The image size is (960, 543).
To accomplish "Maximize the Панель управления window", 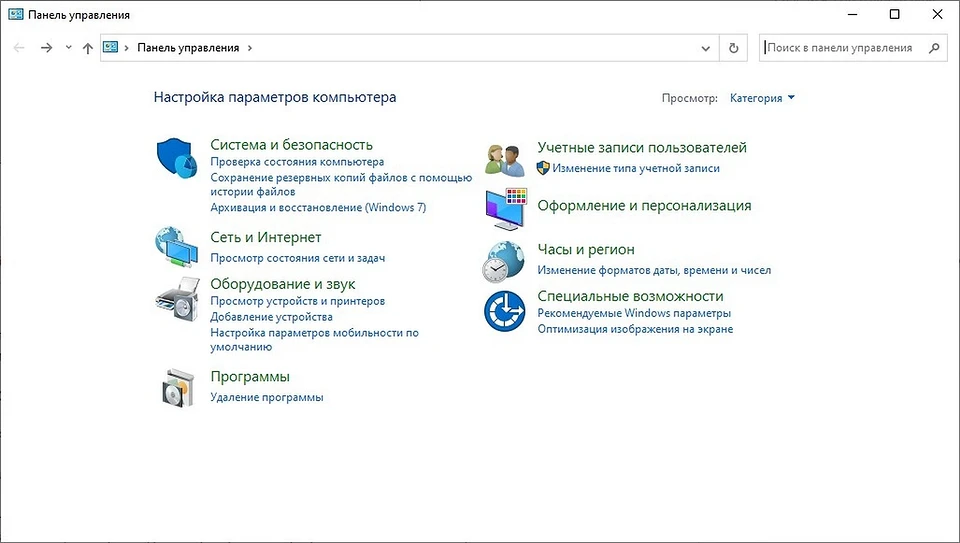I will (894, 14).
